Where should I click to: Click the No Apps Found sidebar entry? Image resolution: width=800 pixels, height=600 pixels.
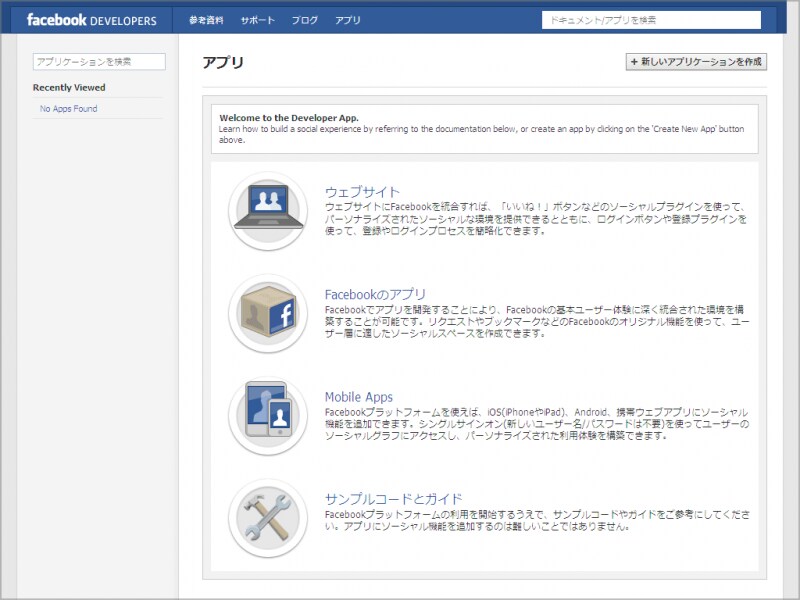[x=69, y=109]
